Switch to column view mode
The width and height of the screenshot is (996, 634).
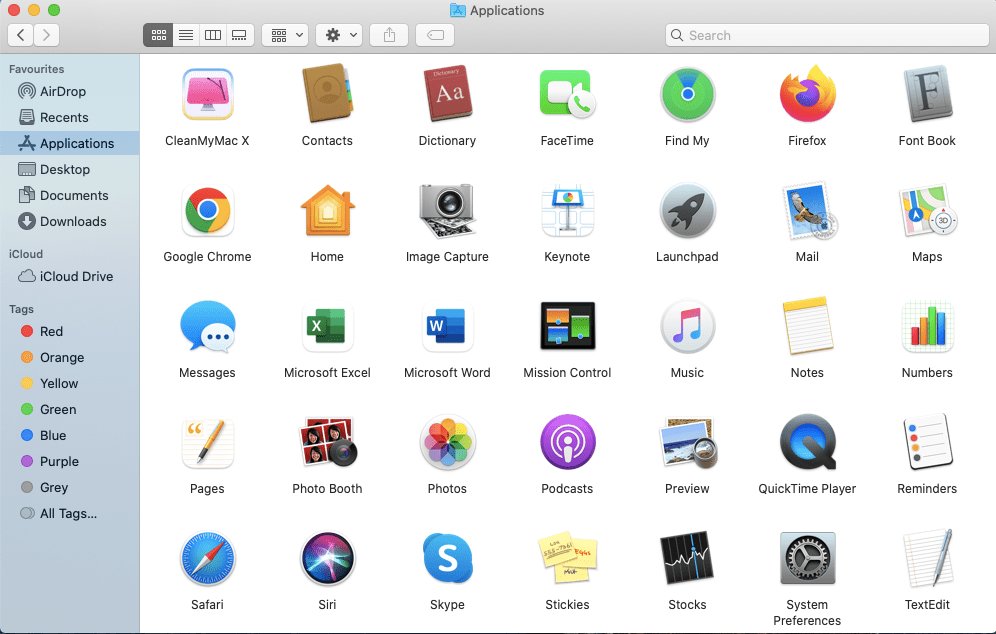click(x=212, y=35)
